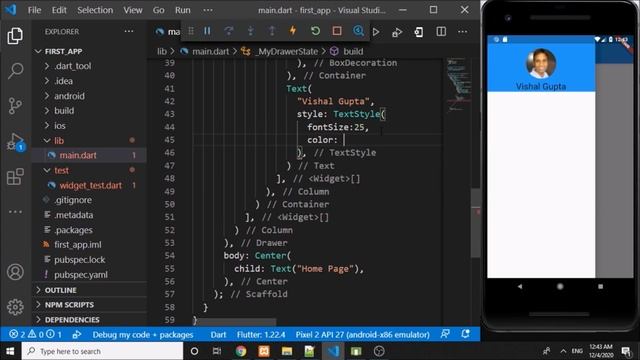Open the Edit menu
Viewport: 640px width, 360px height.
[x=59, y=10]
